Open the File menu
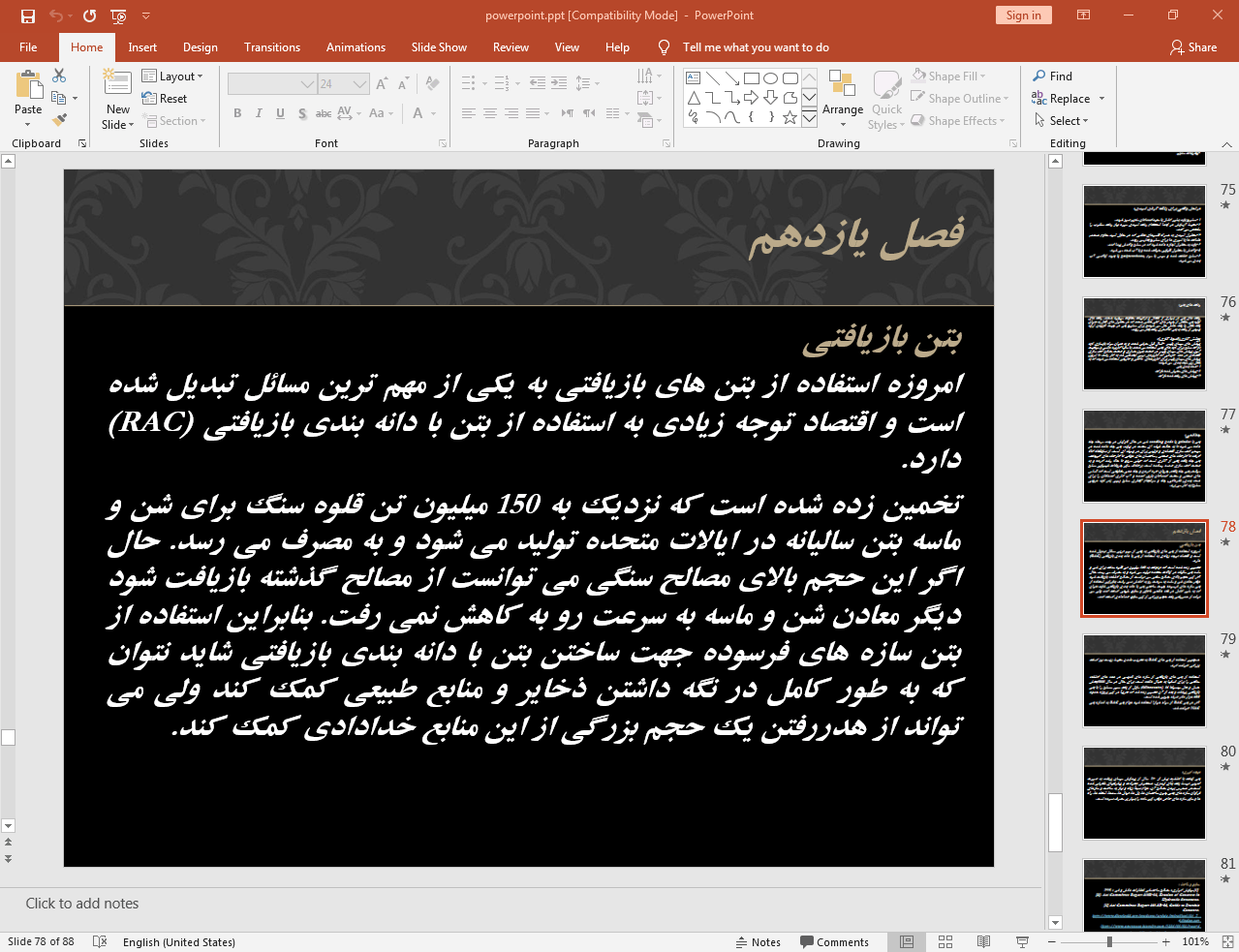This screenshot has width=1239, height=952. pyautogui.click(x=28, y=47)
